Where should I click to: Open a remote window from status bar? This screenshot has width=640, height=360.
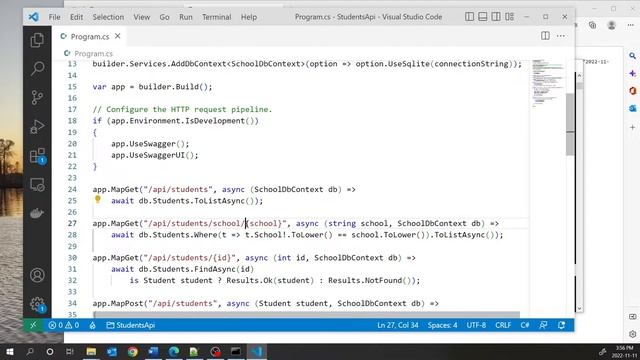click(33, 325)
